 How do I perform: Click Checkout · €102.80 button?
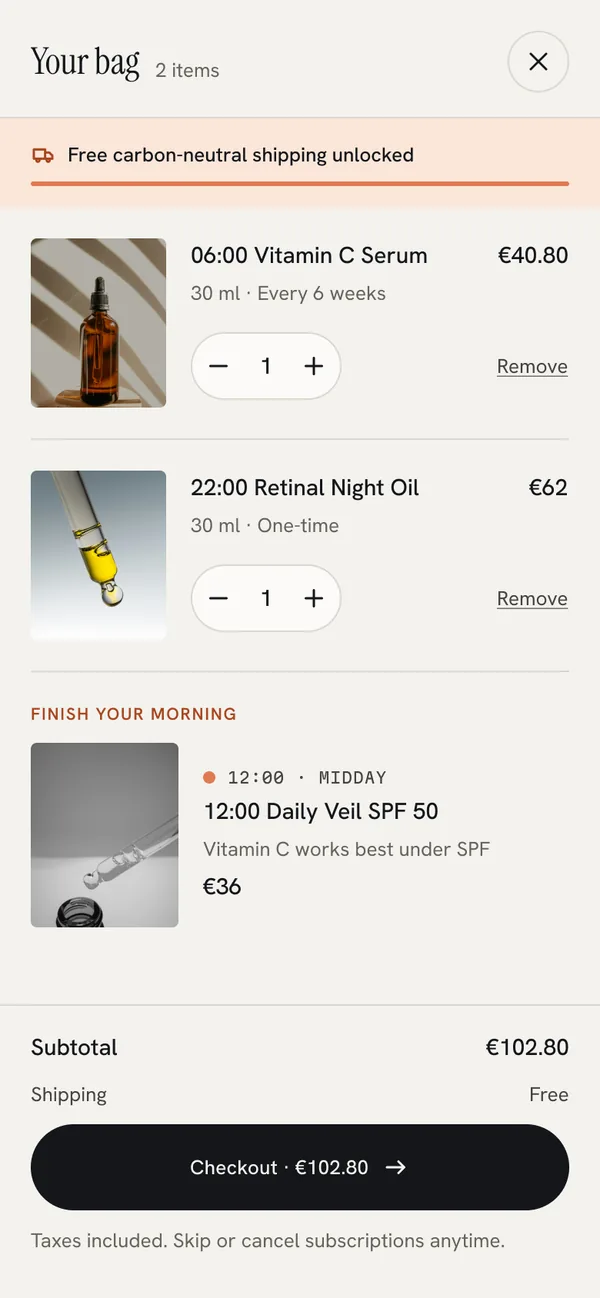(x=300, y=1167)
